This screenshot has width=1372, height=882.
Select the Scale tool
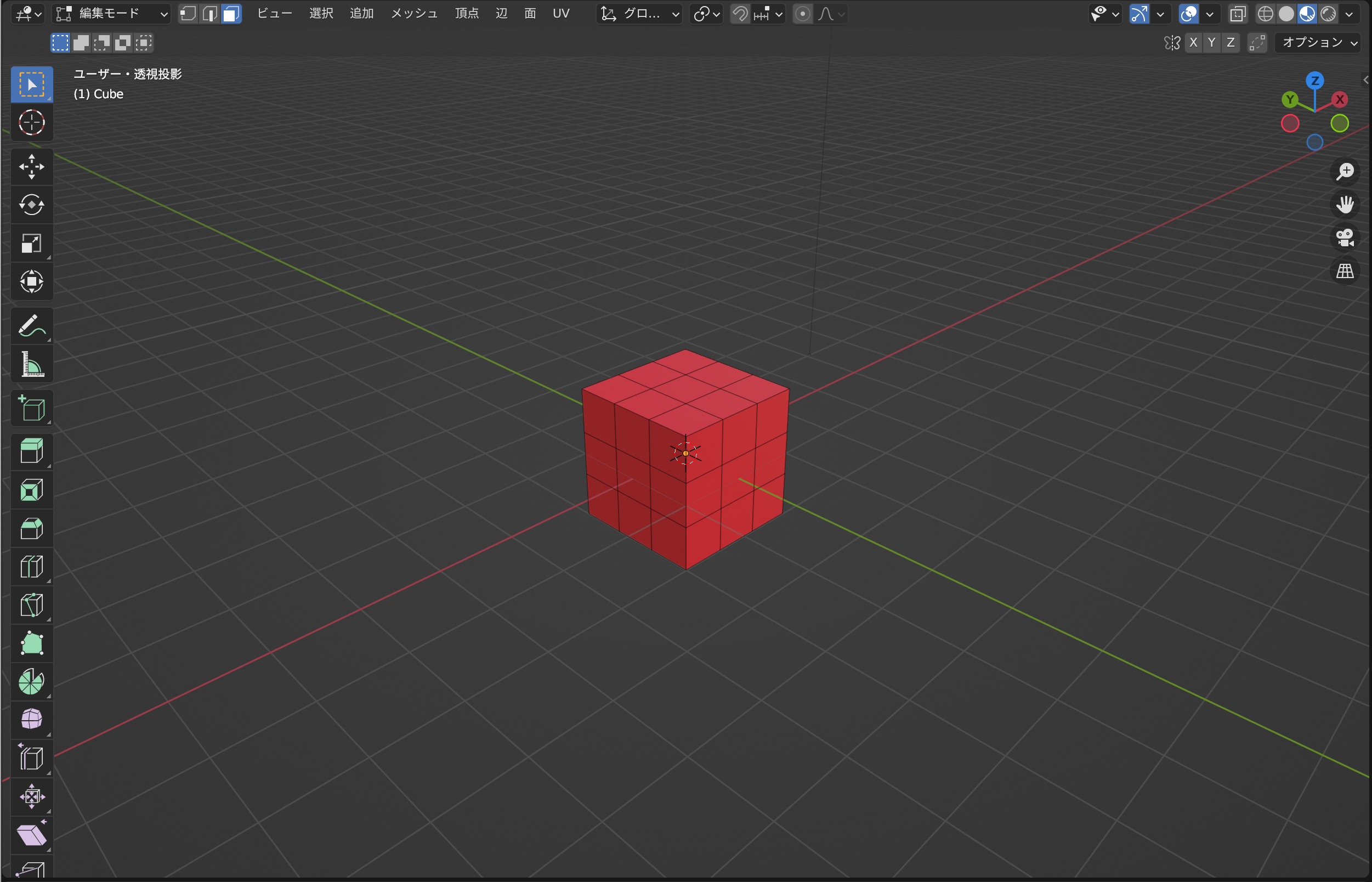pyautogui.click(x=31, y=243)
